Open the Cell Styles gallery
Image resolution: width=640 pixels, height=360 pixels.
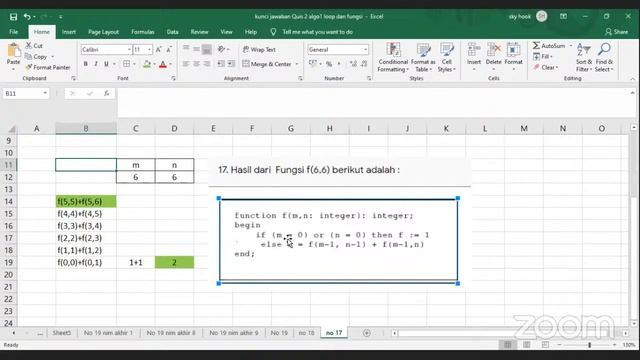click(447, 58)
